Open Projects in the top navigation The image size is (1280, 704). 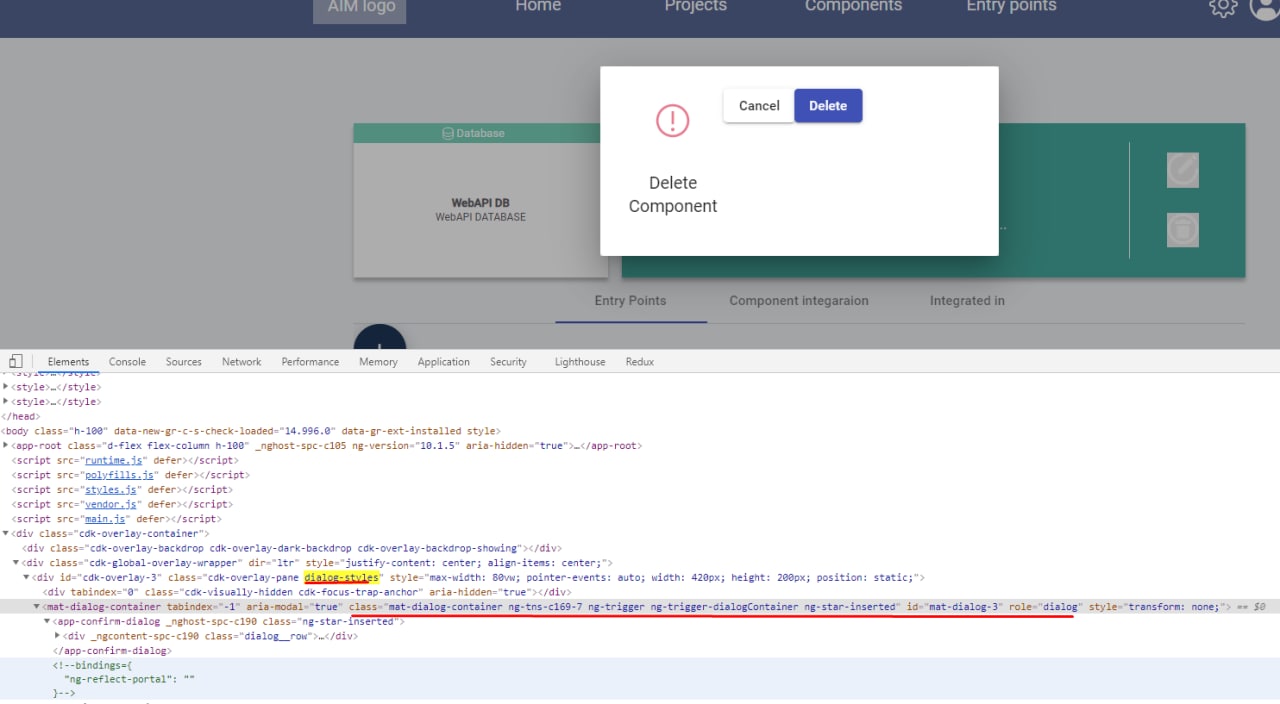pyautogui.click(x=696, y=7)
